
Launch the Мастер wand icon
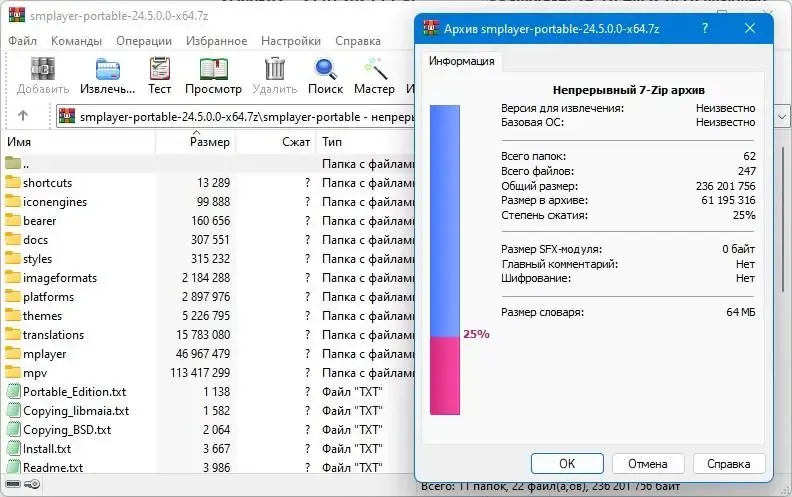click(374, 69)
